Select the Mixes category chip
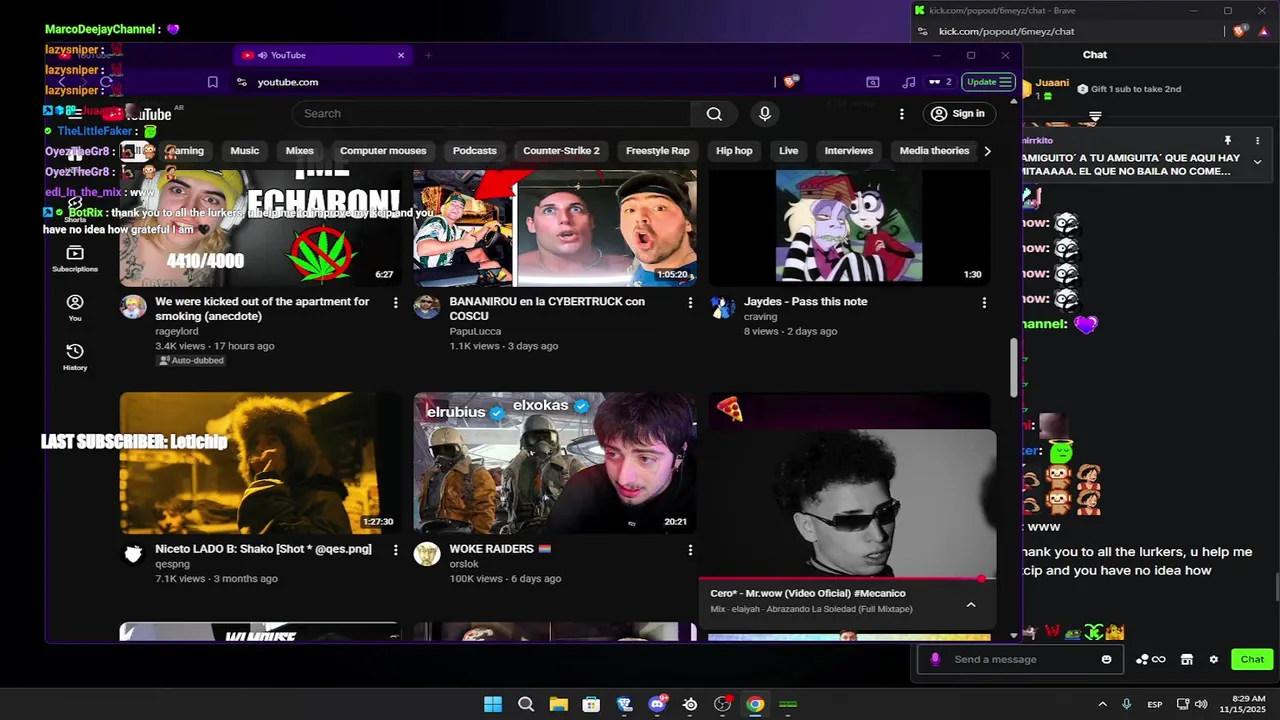Screen dimensions: 1280x720 (x=300, y=151)
